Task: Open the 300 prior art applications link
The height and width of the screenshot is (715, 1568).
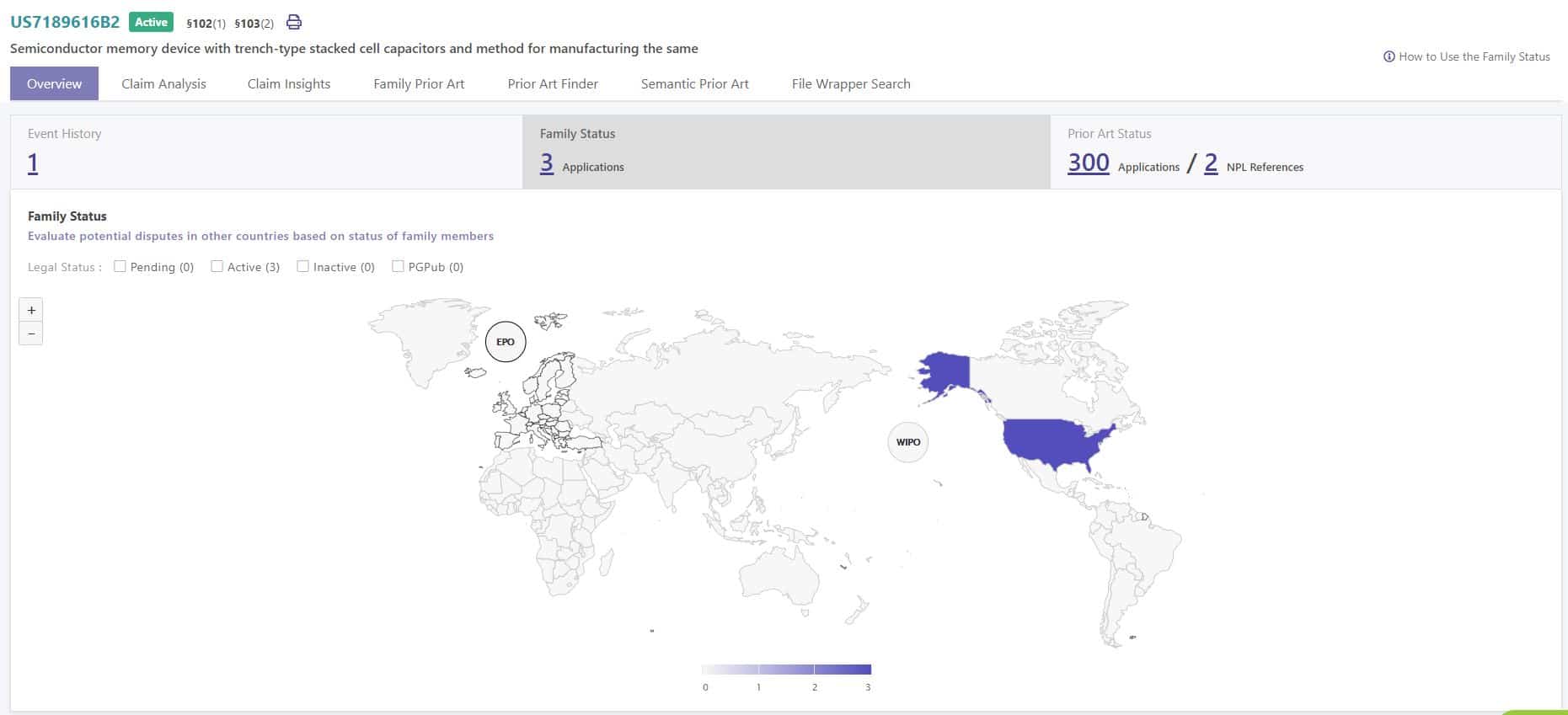Action: pos(1089,163)
